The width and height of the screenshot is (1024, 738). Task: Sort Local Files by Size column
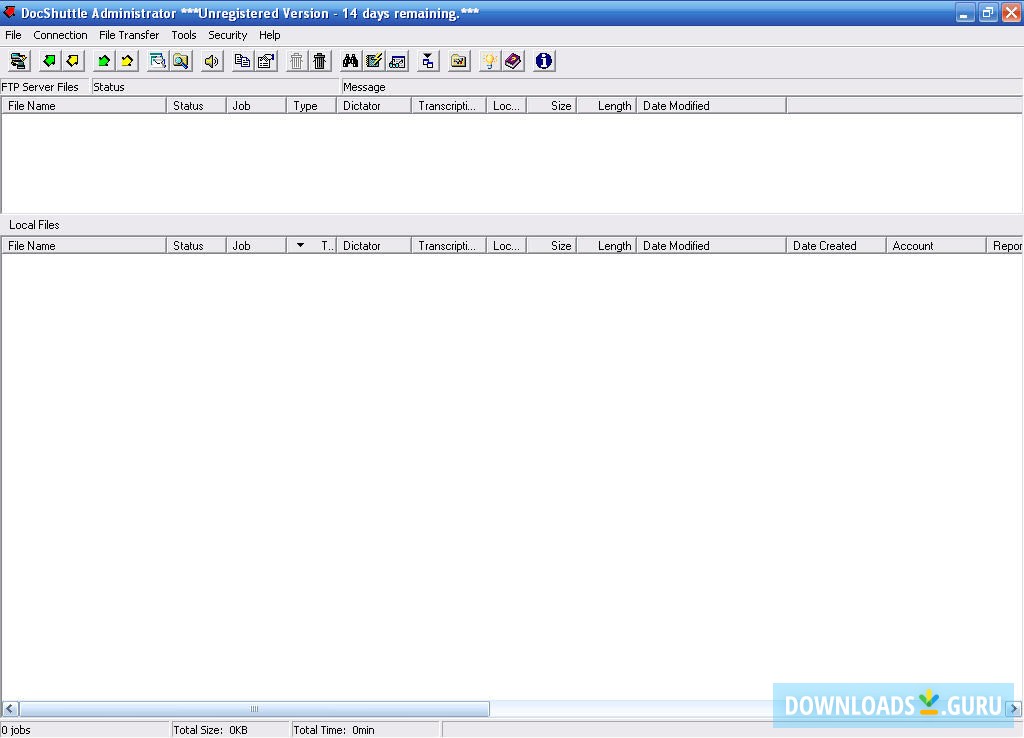tap(552, 246)
